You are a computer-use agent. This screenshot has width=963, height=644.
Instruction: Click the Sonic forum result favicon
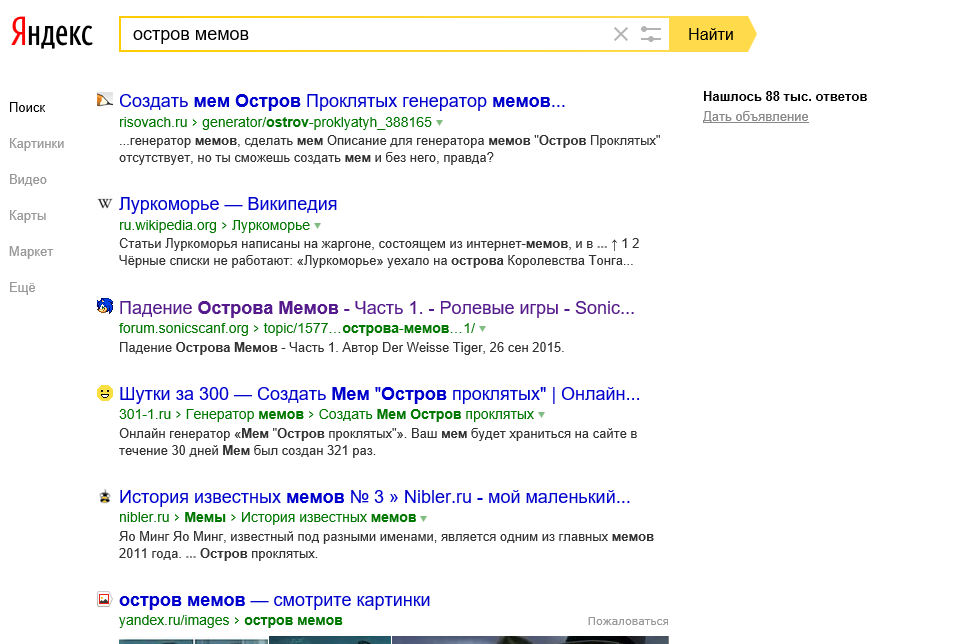pyautogui.click(x=104, y=308)
